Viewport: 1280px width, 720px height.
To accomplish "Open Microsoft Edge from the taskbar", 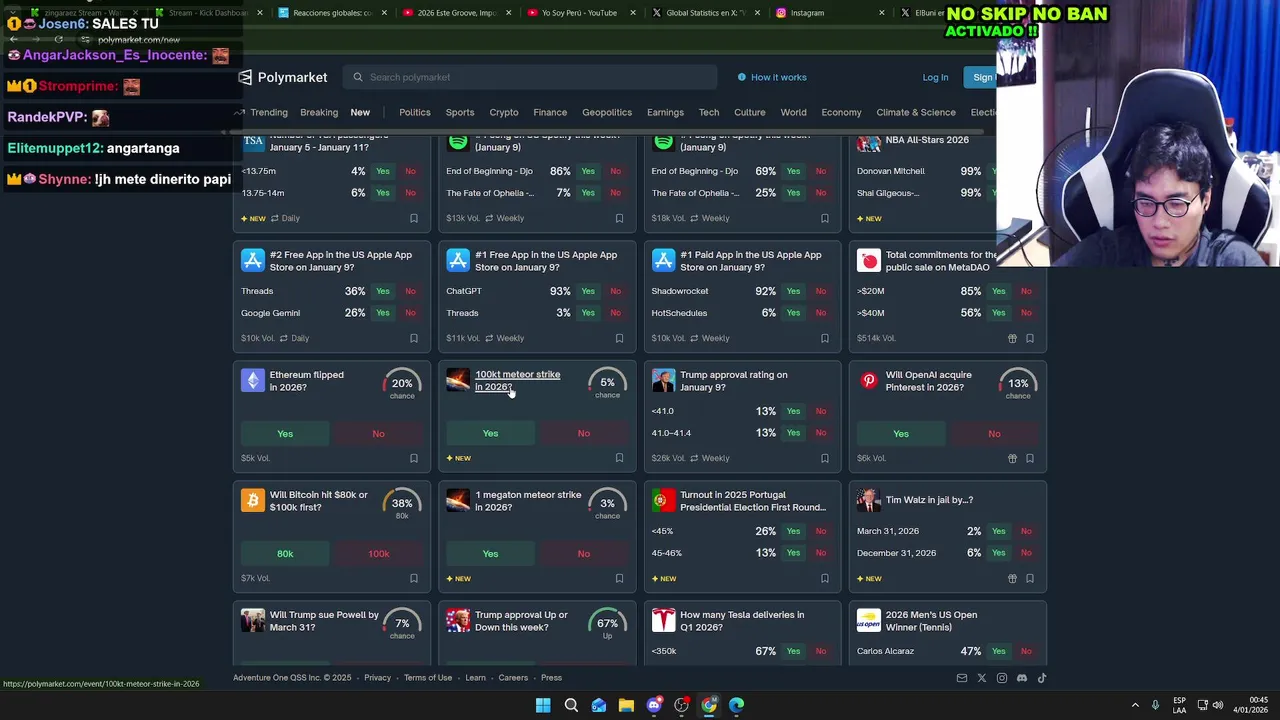I will click(x=737, y=705).
